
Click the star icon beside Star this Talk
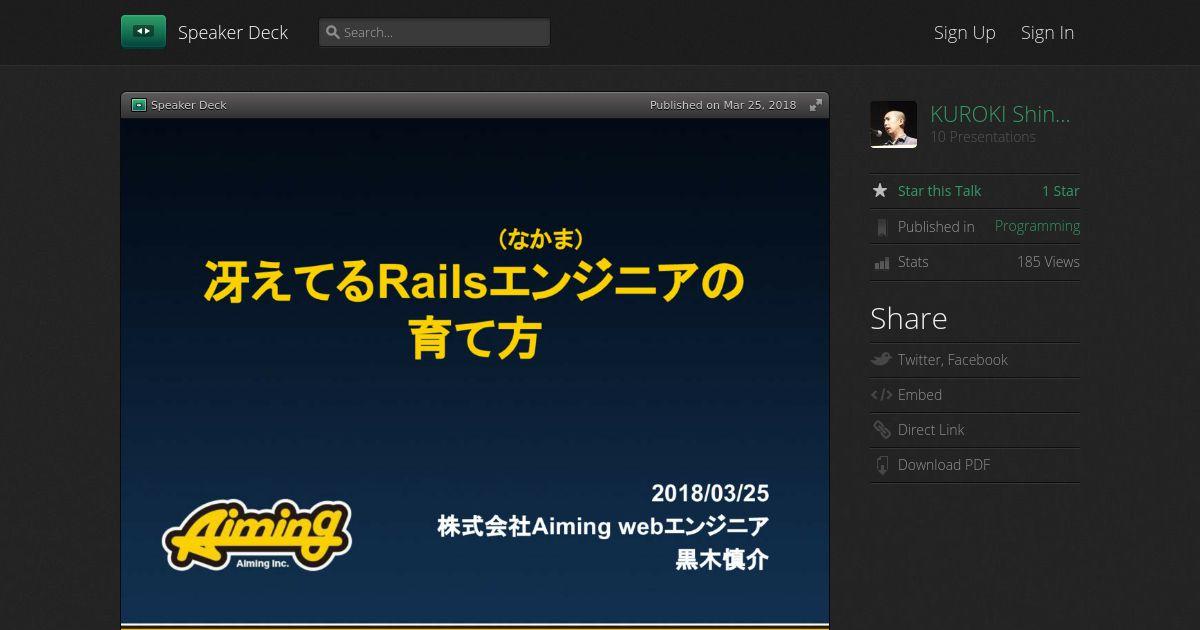(880, 190)
